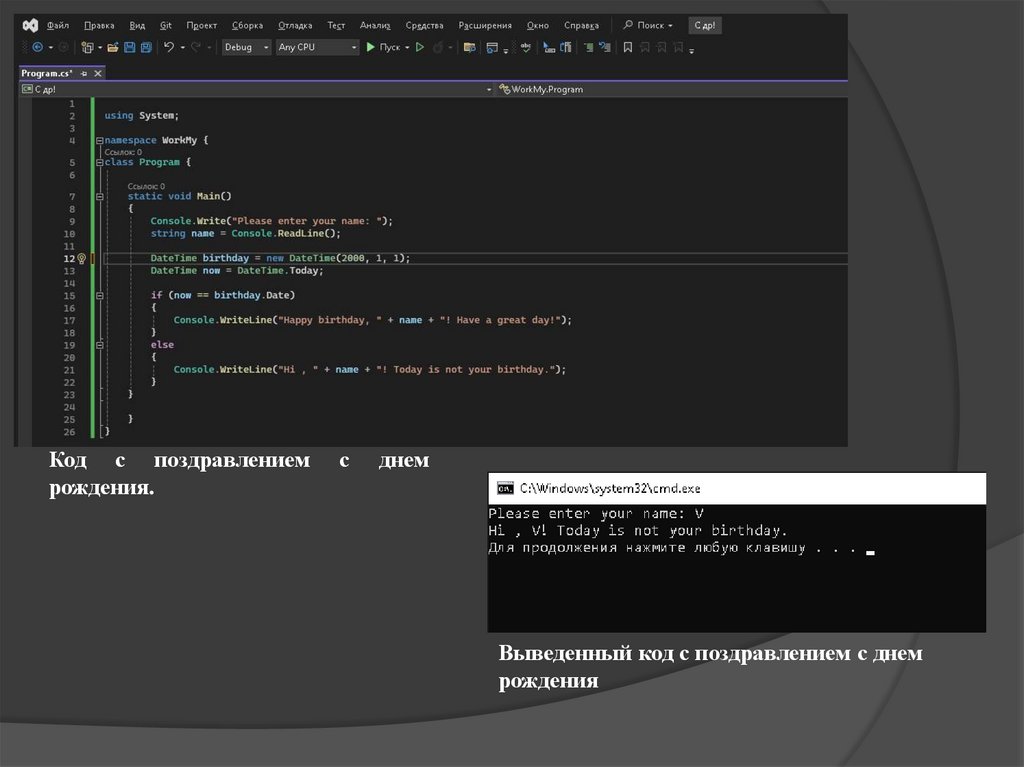1024x767 pixels.
Task: Open the Файл menu
Action: [x=57, y=25]
